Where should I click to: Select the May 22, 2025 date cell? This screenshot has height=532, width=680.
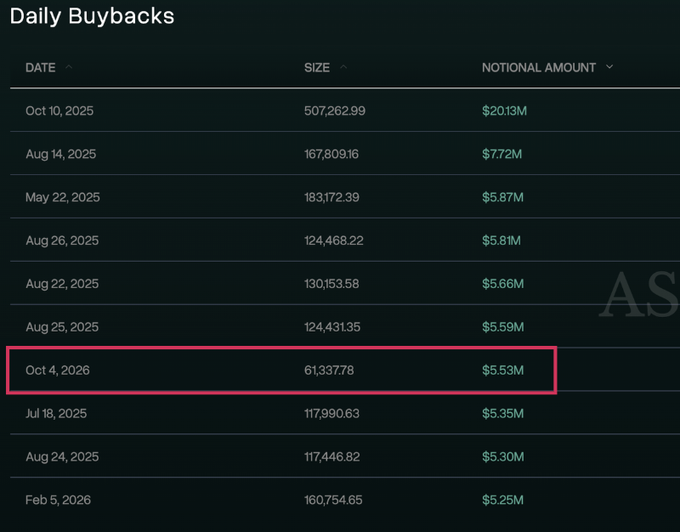point(62,197)
